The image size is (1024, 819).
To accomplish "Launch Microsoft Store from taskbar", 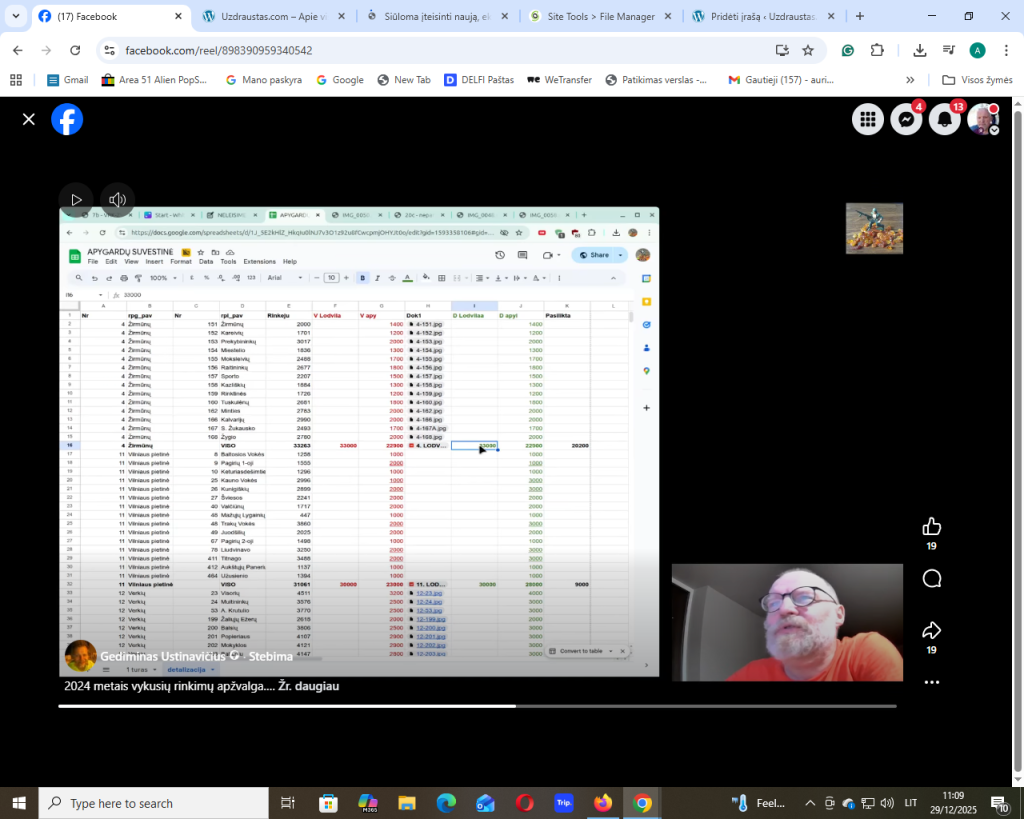I will click(328, 803).
